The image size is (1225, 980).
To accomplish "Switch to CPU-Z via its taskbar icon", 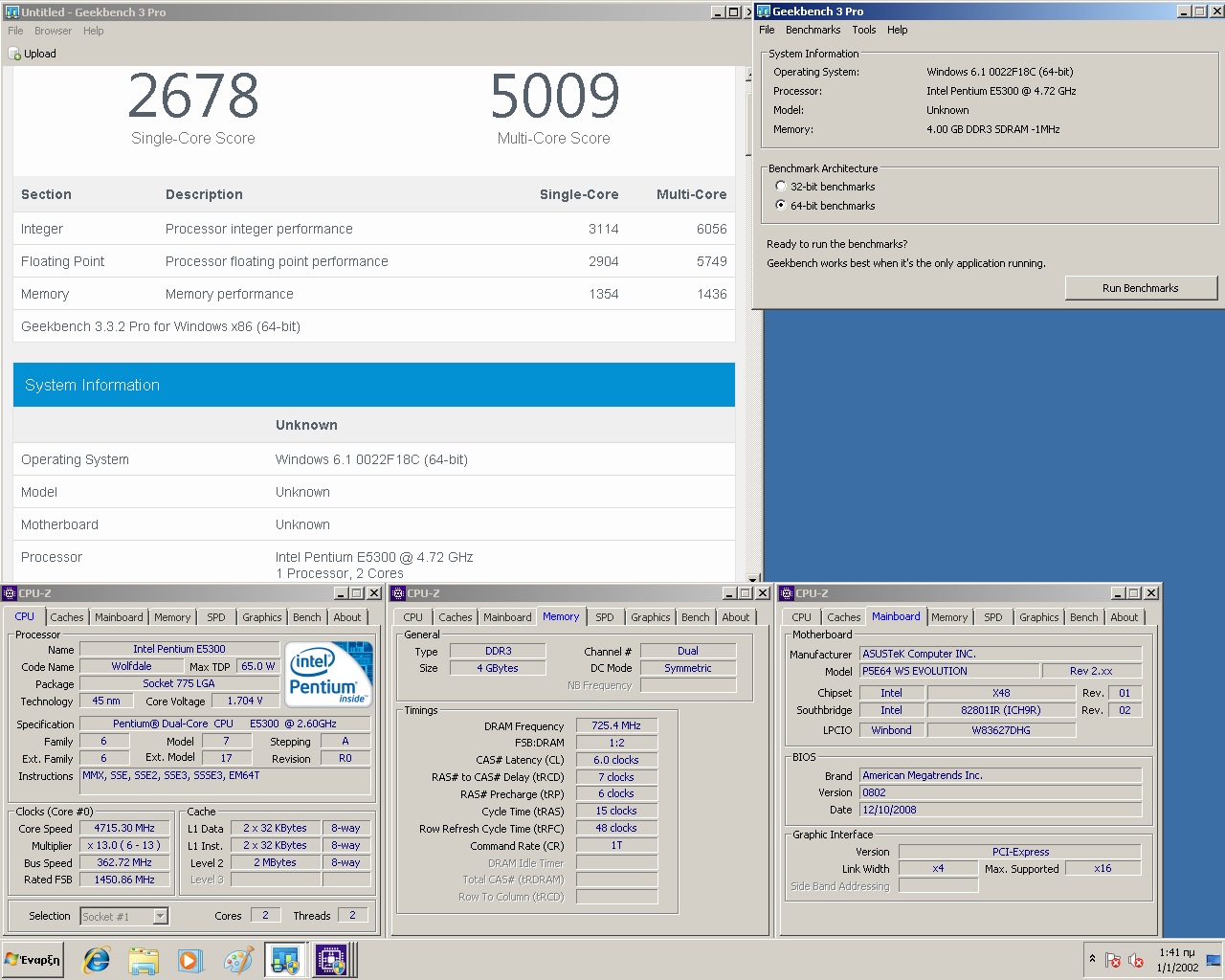I will point(332,960).
